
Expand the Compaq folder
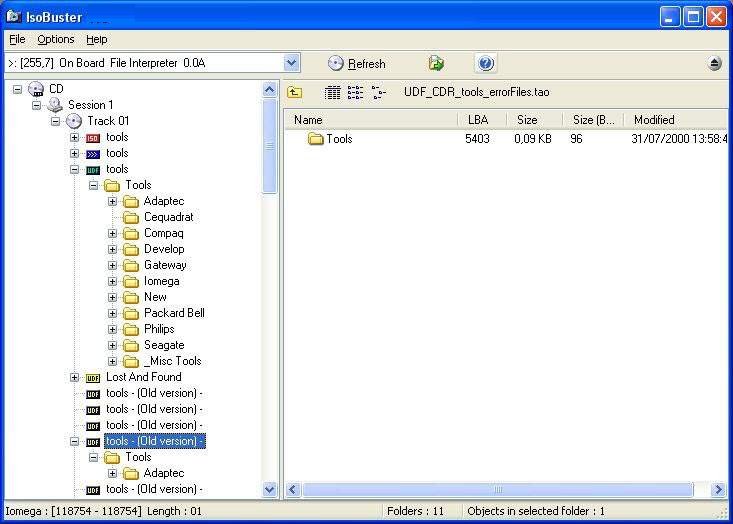pos(113,233)
